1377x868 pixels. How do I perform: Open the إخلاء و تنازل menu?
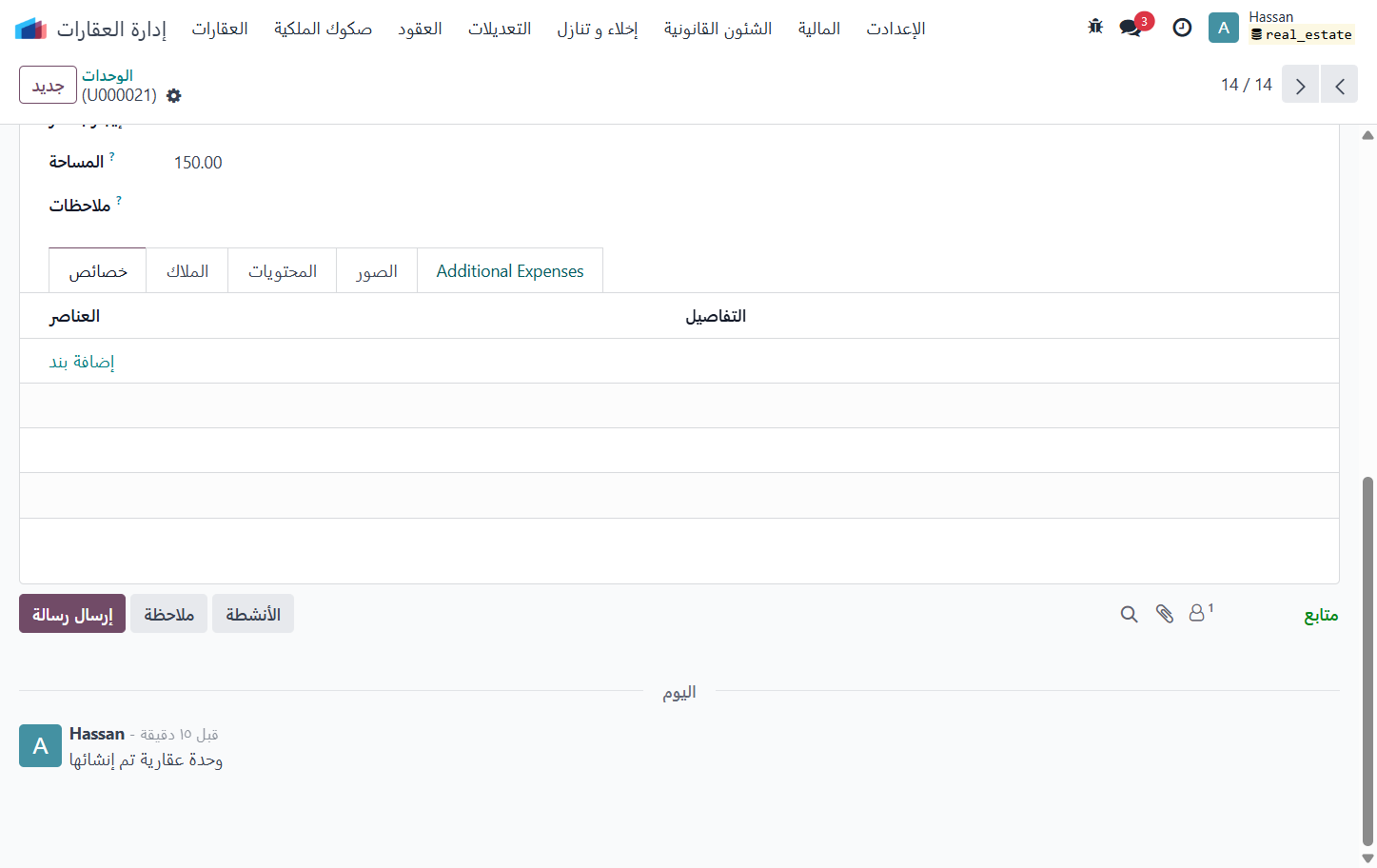pyautogui.click(x=598, y=29)
